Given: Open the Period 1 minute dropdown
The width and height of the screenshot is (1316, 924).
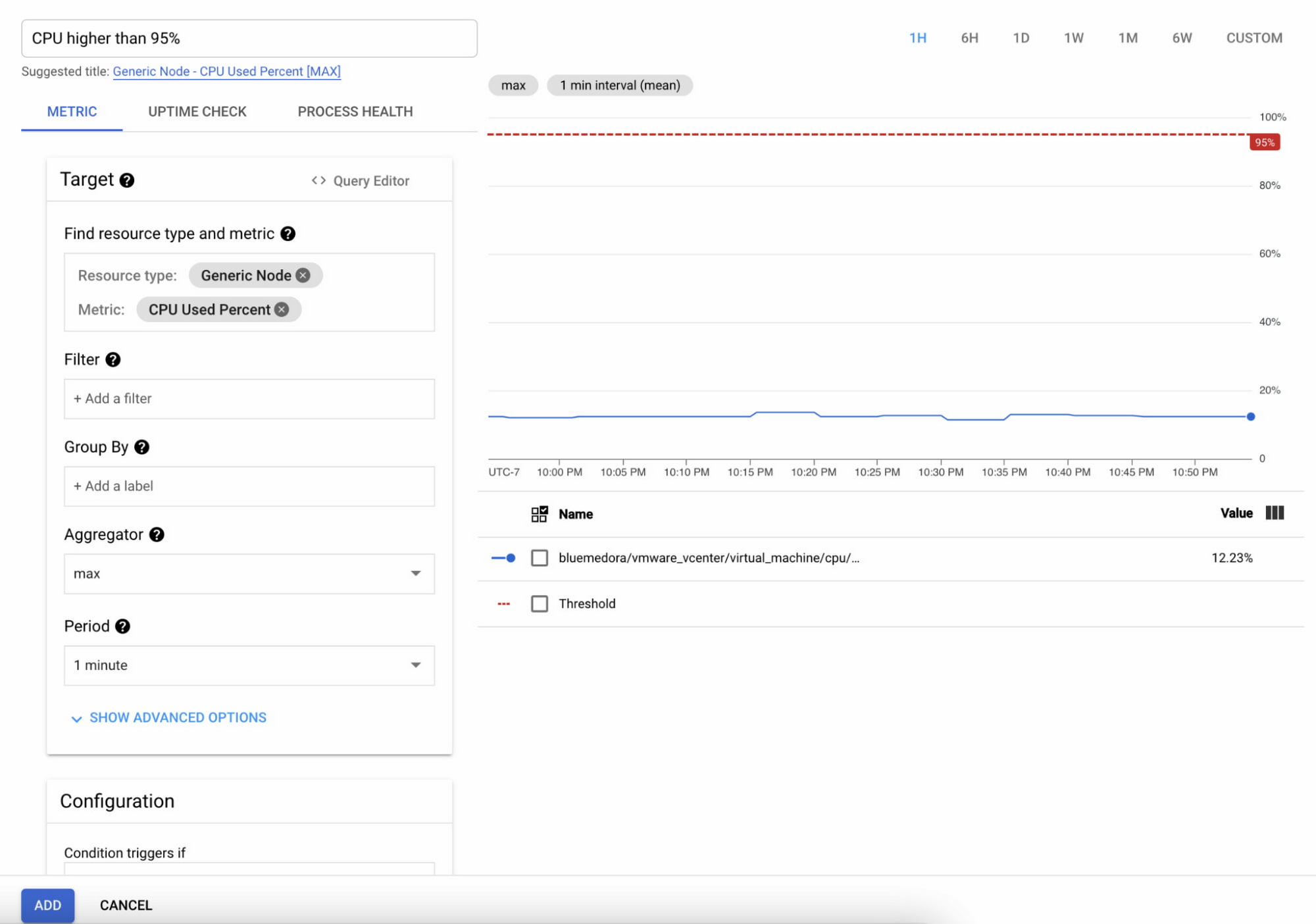Looking at the screenshot, I should pyautogui.click(x=249, y=665).
